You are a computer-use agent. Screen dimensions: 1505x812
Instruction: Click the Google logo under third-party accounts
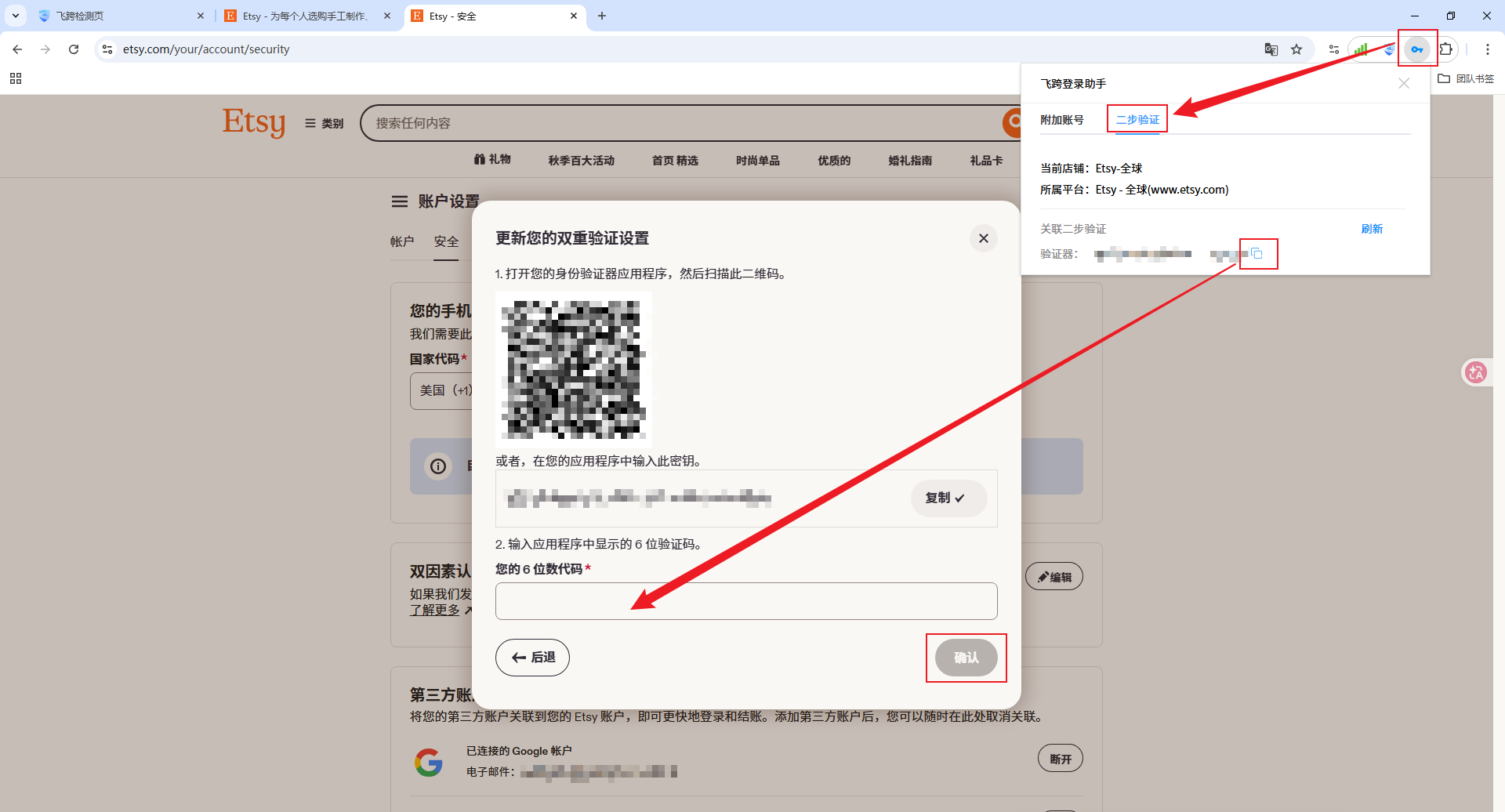pos(428,762)
